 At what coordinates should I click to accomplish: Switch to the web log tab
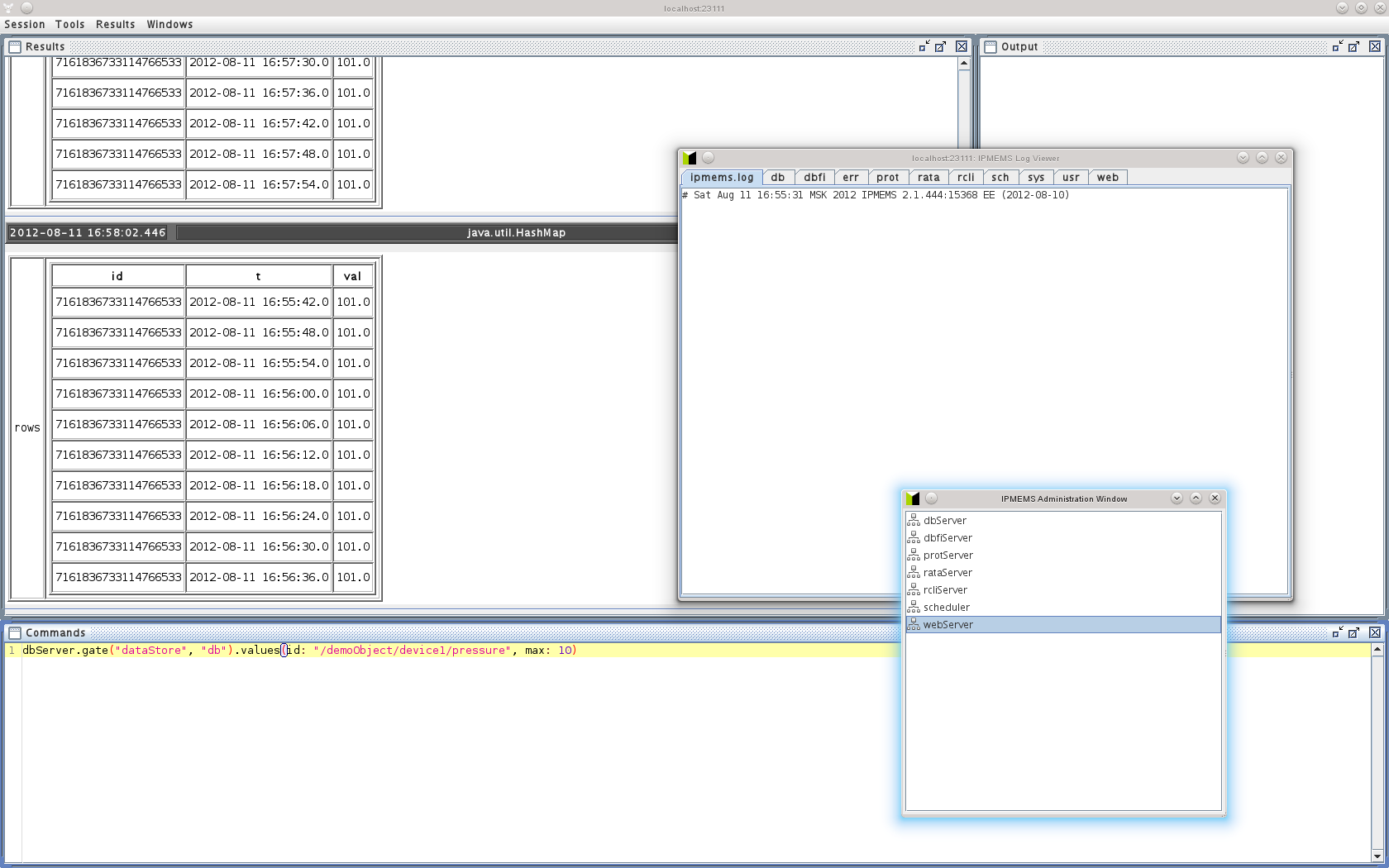[x=1108, y=177]
